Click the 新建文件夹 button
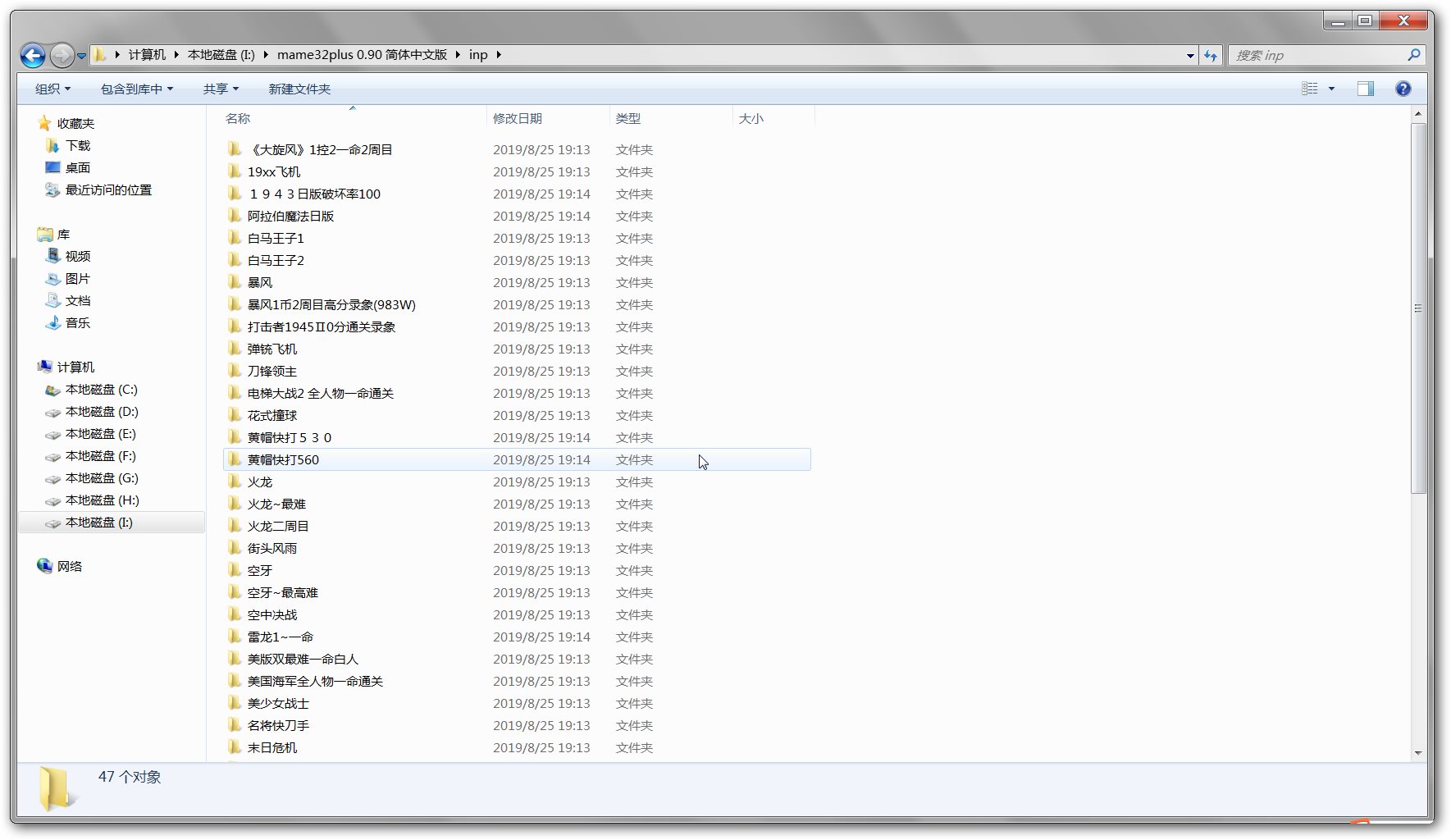1451x840 pixels. [x=299, y=89]
